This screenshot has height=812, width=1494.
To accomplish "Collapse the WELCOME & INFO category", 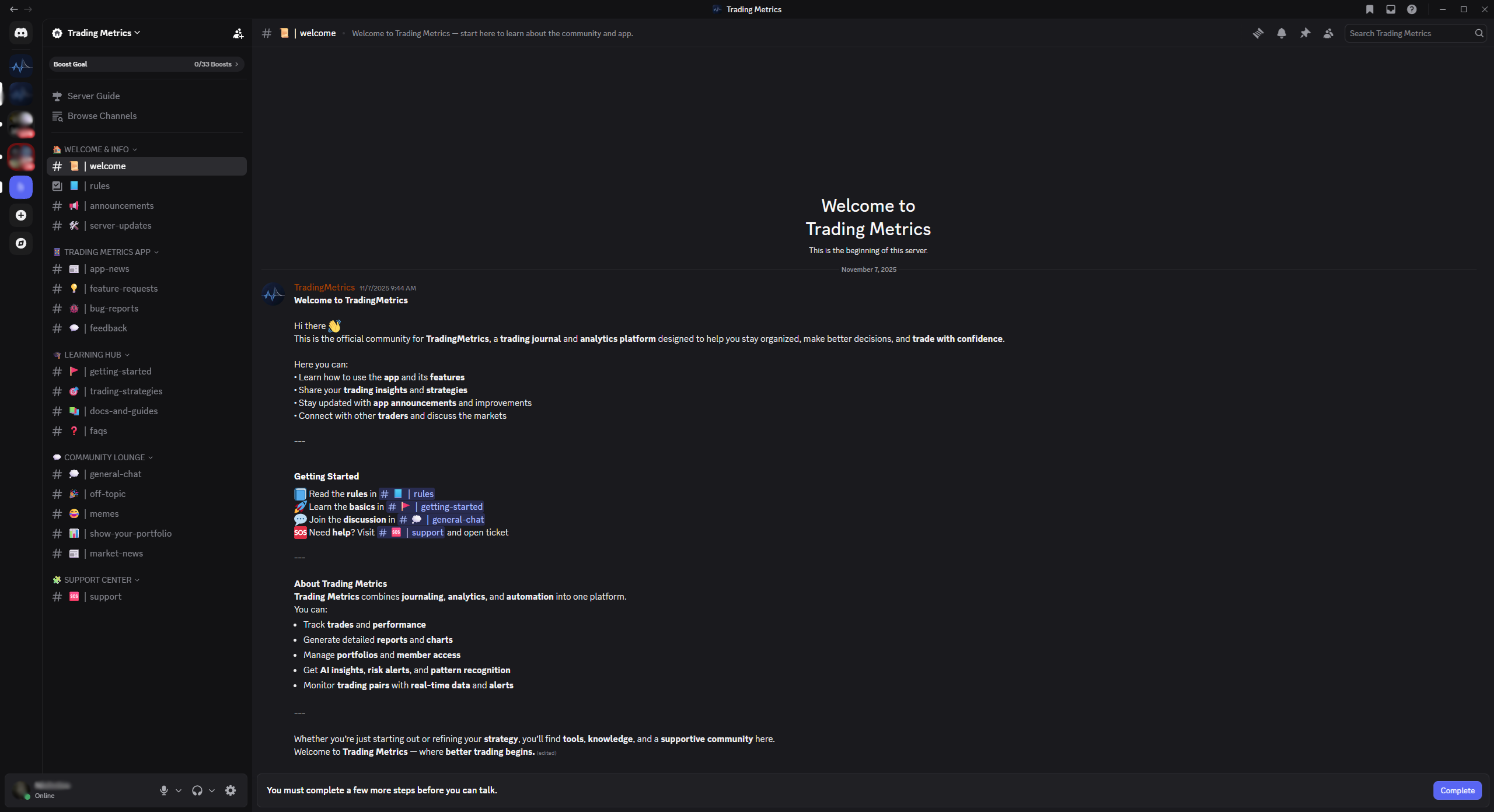I will click(x=95, y=149).
